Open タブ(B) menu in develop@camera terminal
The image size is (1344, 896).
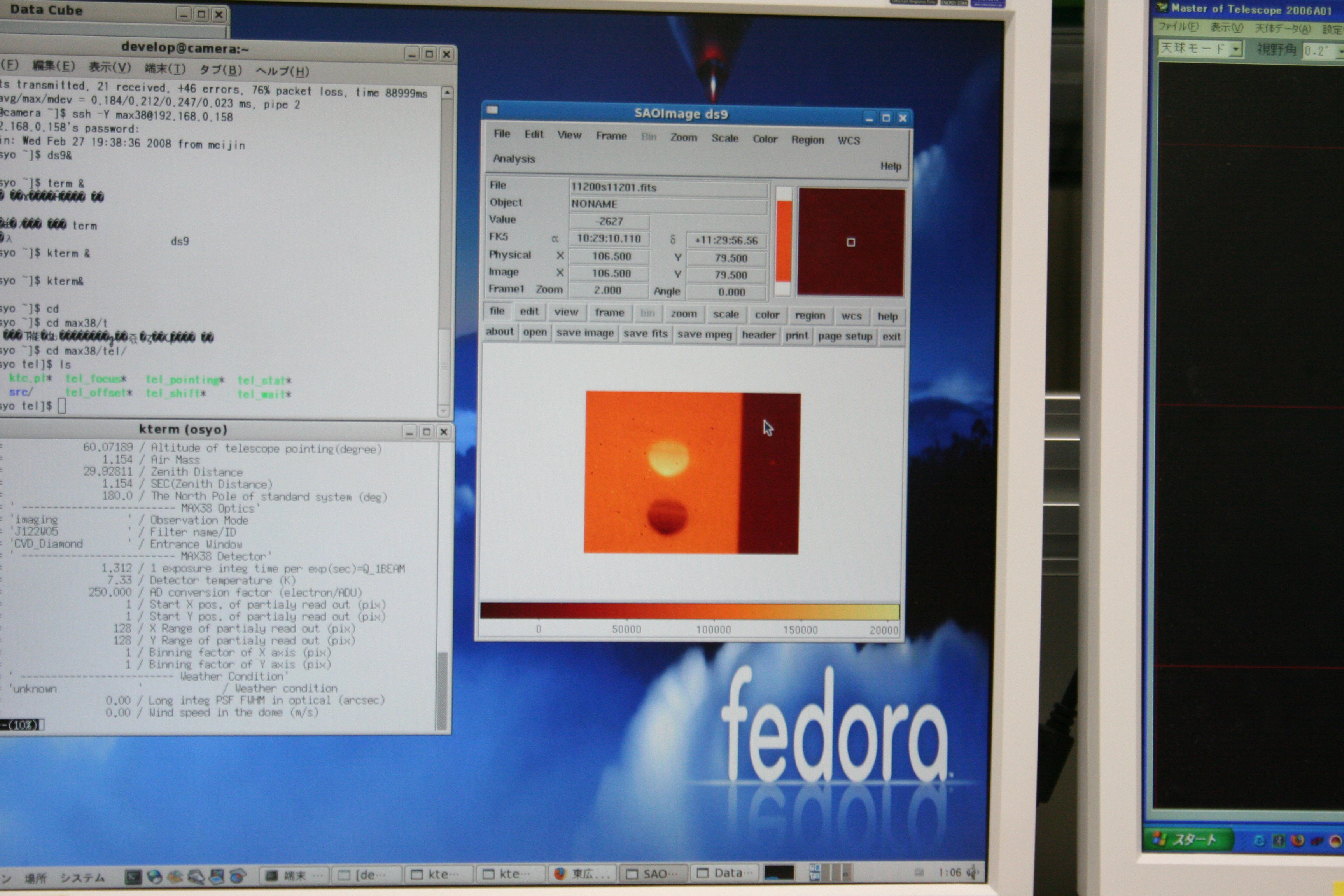click(220, 70)
